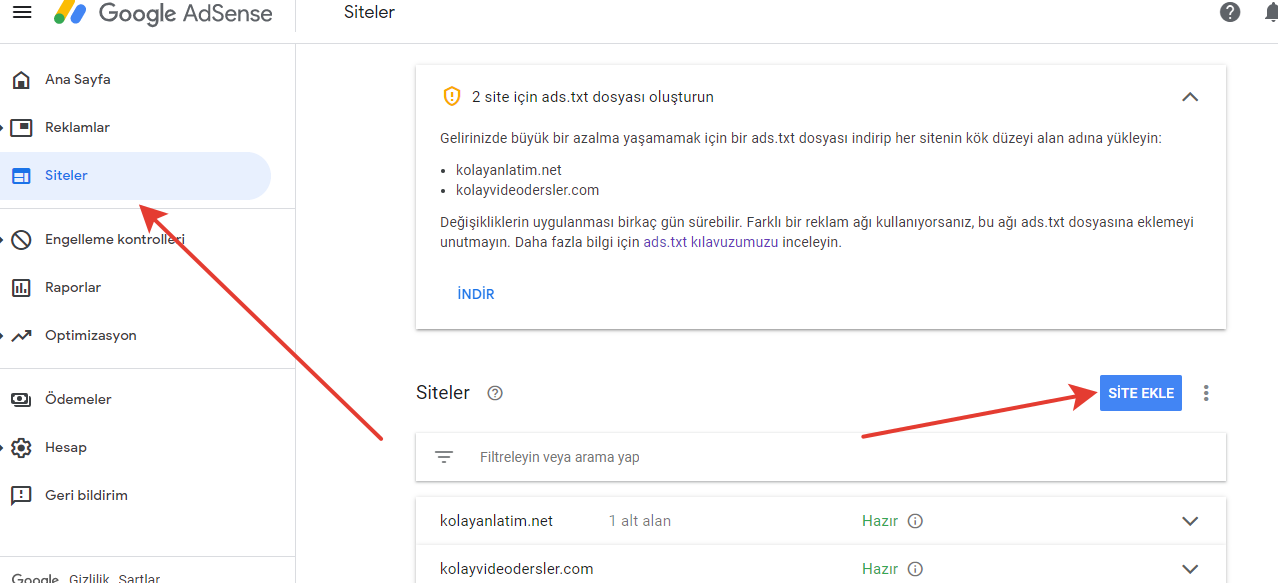Click the Engelleme kontrolleri block icon
This screenshot has height=583, width=1278.
coord(21,239)
